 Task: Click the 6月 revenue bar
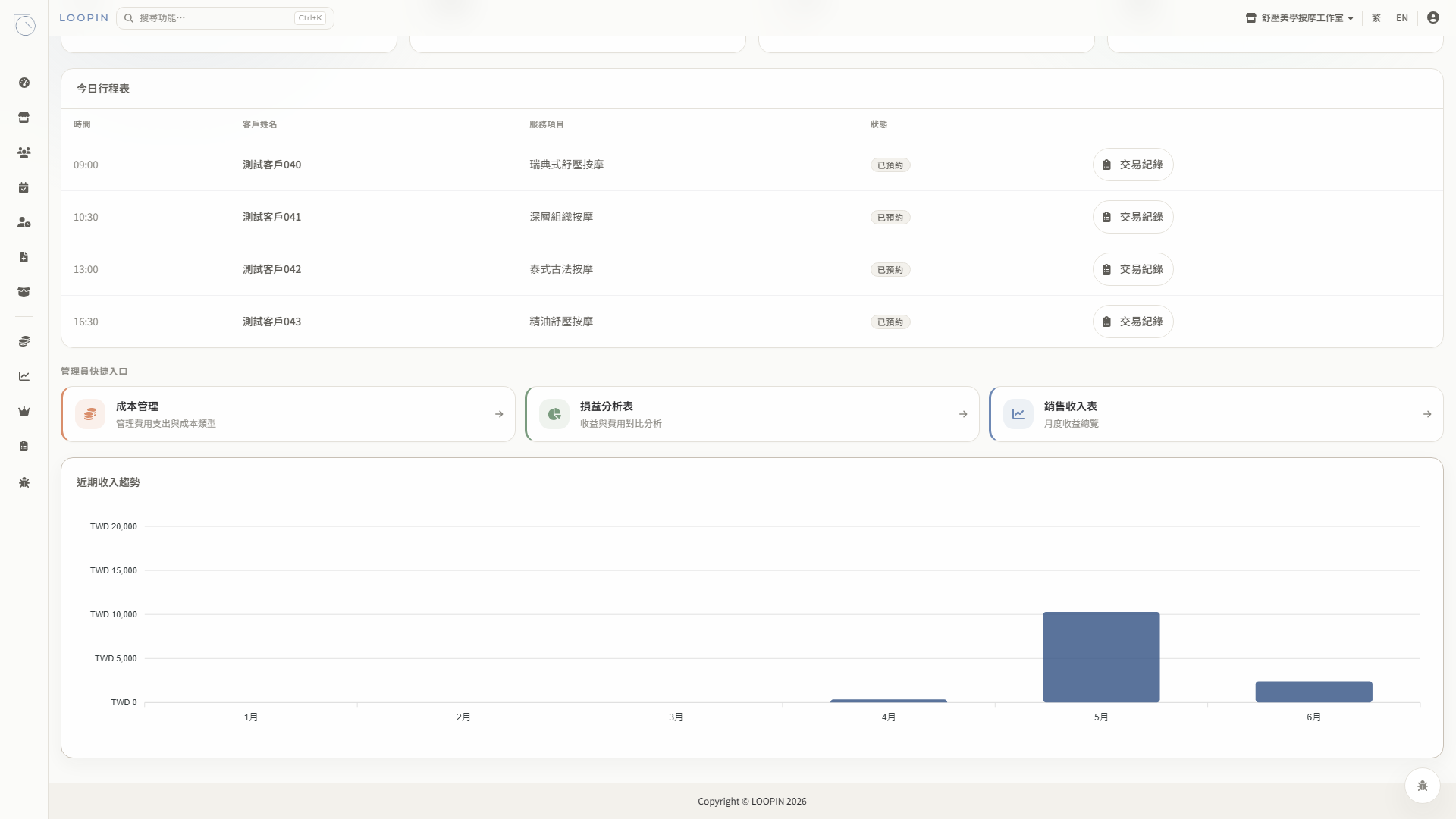coord(1313,692)
